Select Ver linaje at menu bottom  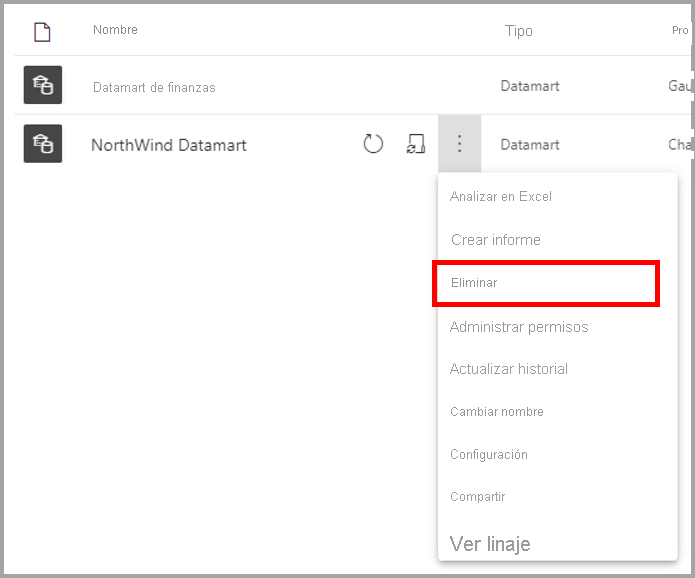tap(490, 543)
